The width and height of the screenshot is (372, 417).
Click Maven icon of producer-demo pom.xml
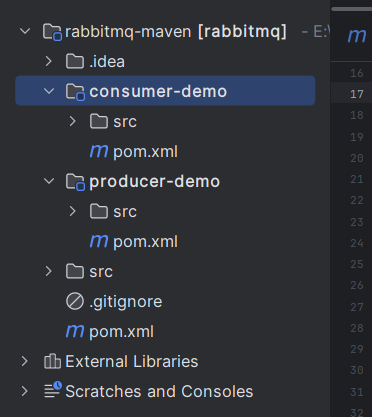pos(99,241)
